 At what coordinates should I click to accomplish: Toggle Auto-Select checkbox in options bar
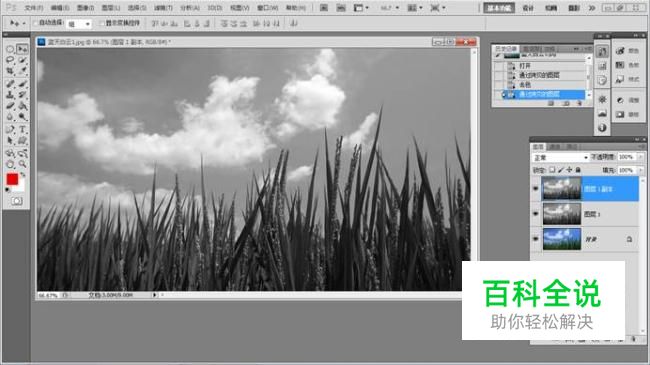pyautogui.click(x=35, y=23)
